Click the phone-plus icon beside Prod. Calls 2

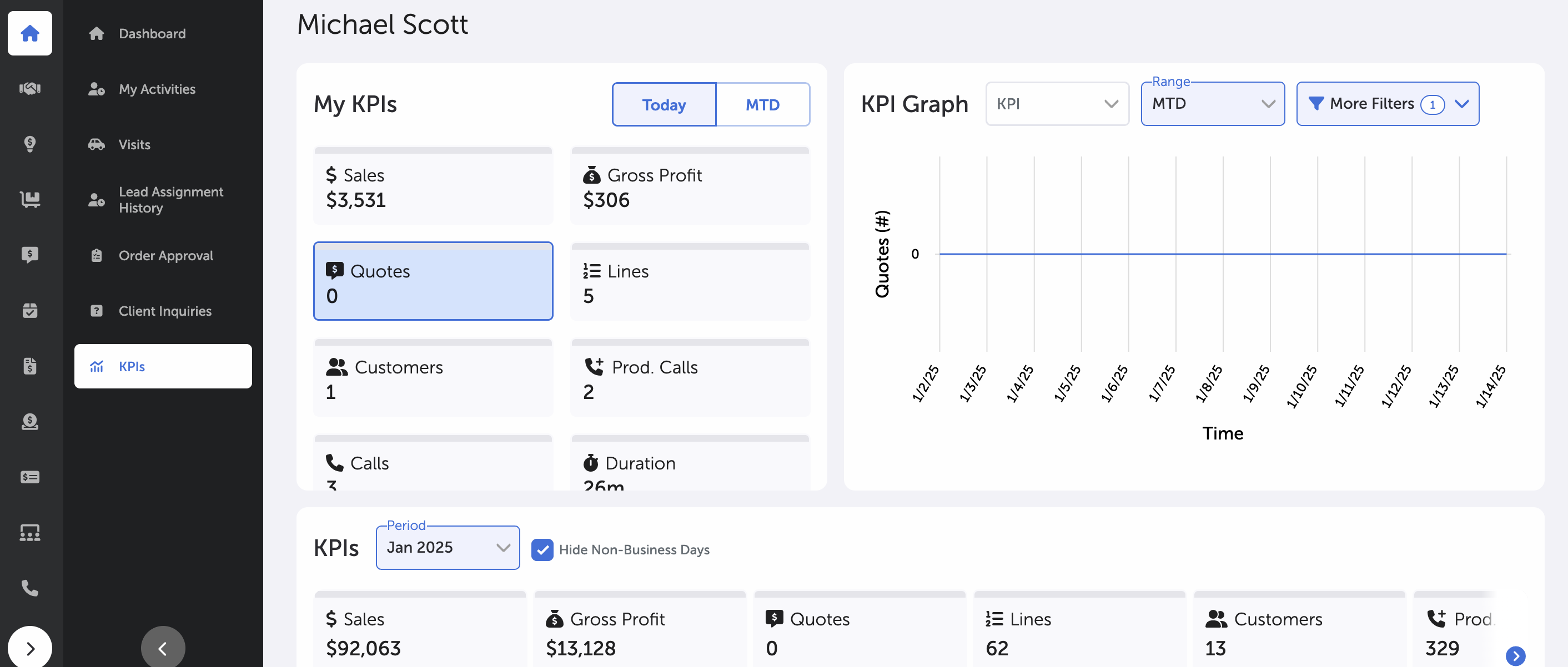pos(594,366)
